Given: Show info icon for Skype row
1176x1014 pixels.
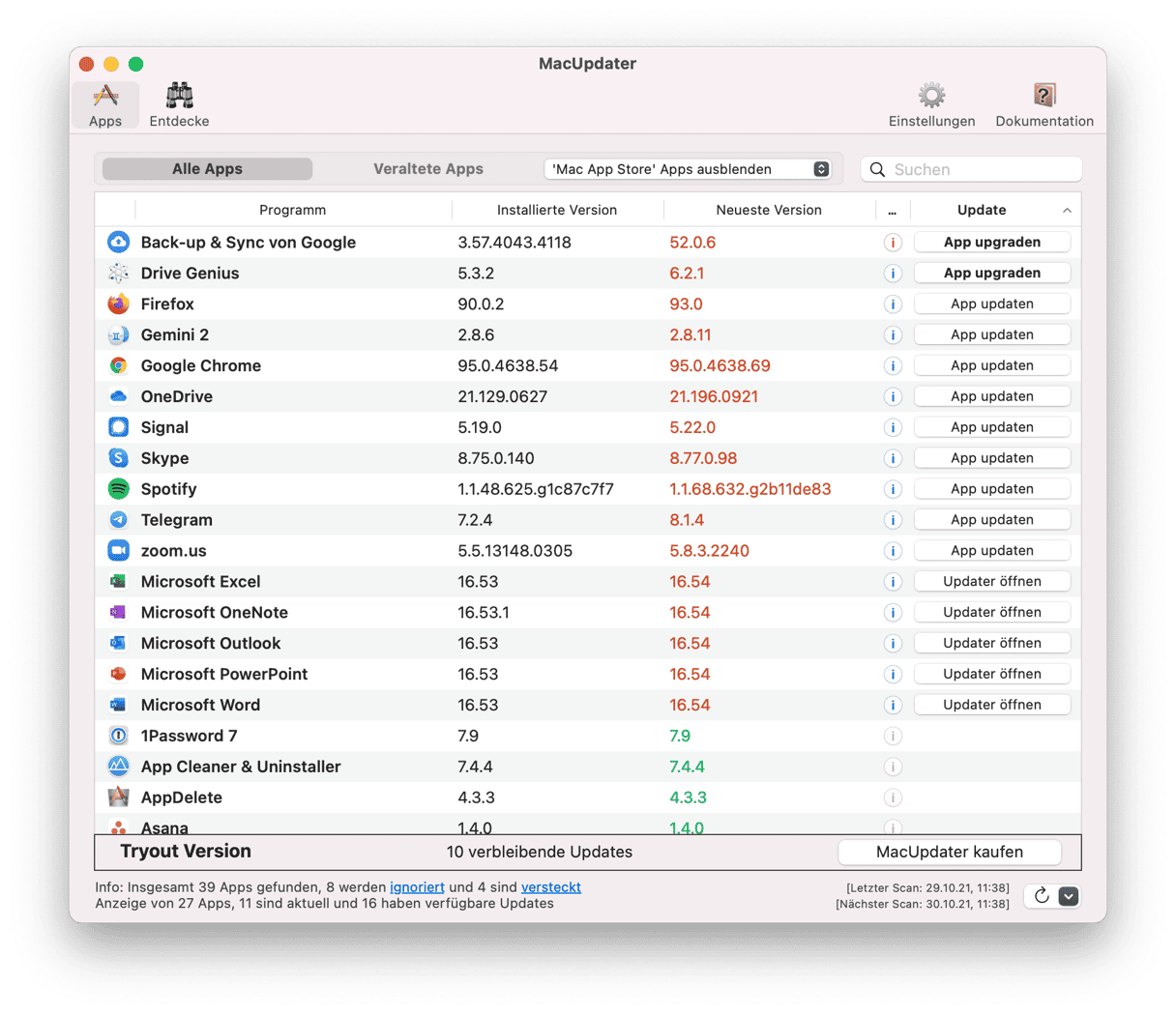Looking at the screenshot, I should tap(893, 458).
